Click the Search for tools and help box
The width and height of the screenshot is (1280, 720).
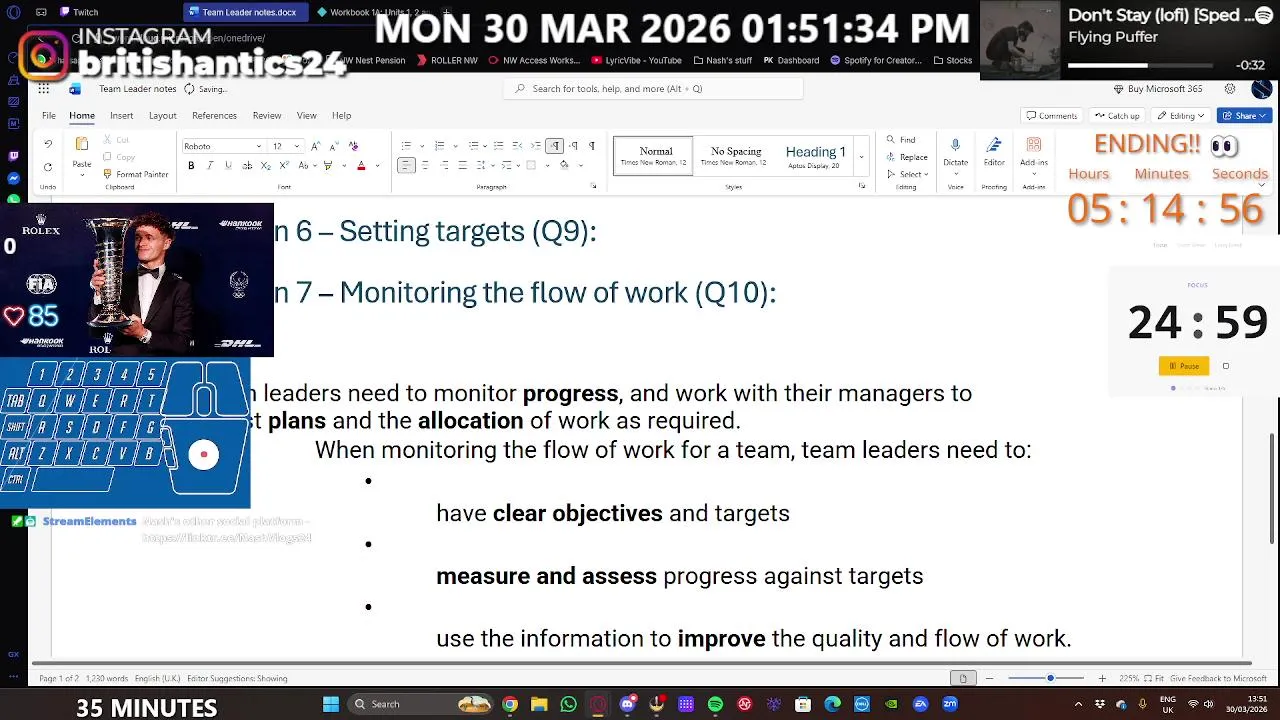pos(653,88)
